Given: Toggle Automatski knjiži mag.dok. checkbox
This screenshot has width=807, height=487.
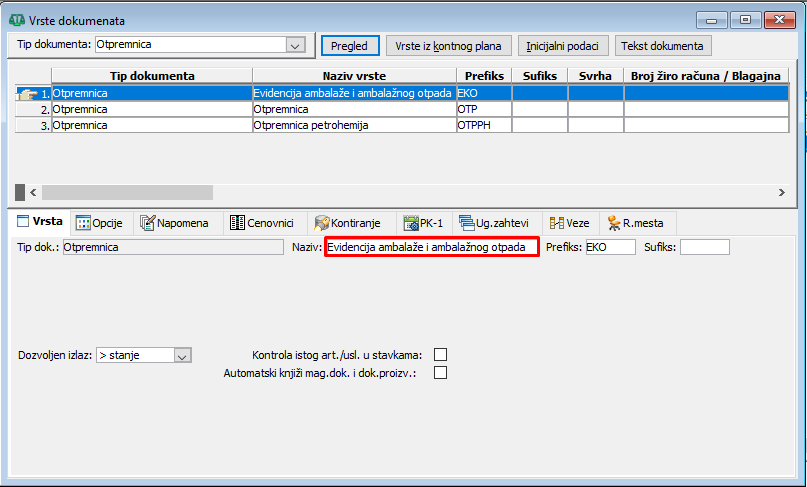Looking at the screenshot, I should point(440,373).
